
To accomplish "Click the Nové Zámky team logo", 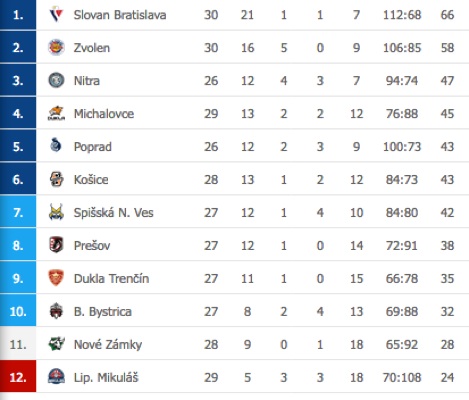I will coord(56,344).
